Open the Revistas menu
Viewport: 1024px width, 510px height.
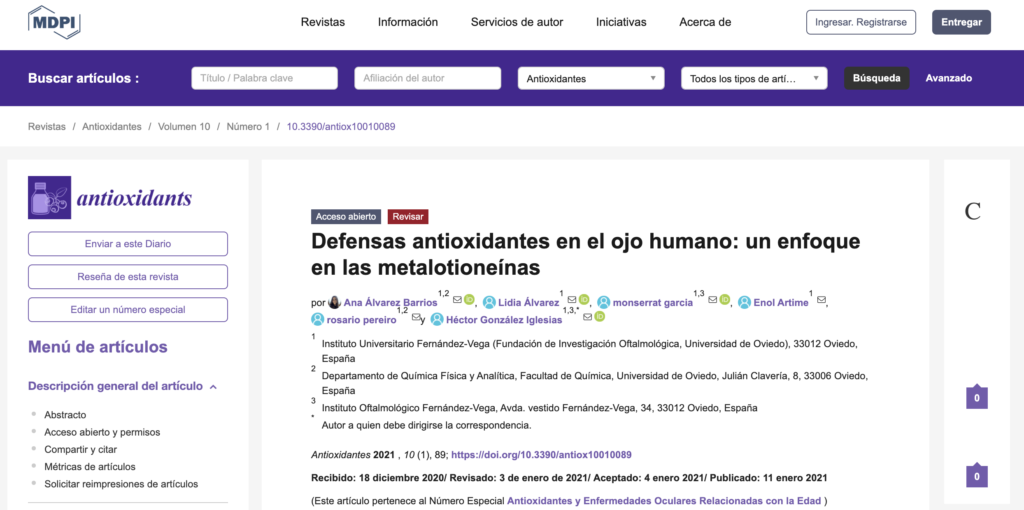pyautogui.click(x=323, y=22)
